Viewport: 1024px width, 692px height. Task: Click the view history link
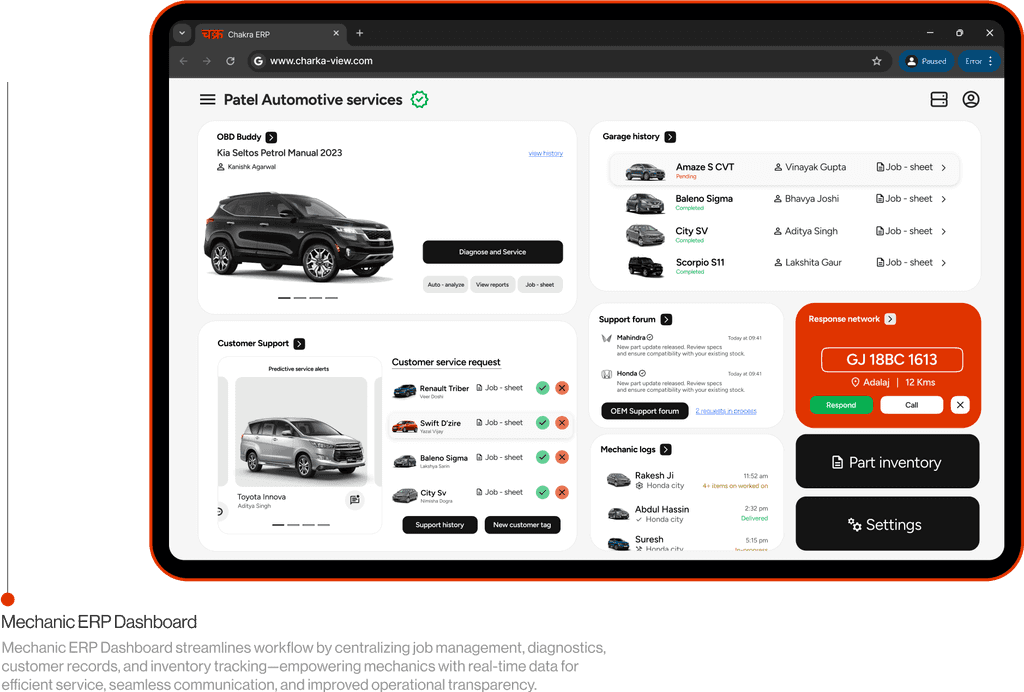(x=545, y=153)
